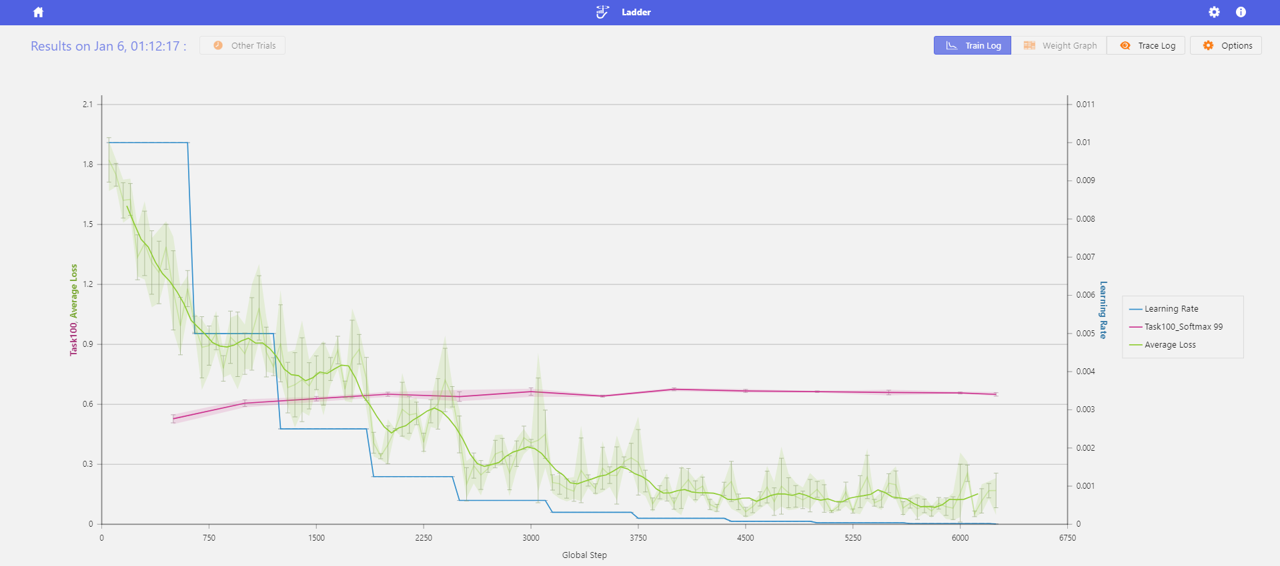Go to the home page icon
This screenshot has width=1280, height=566.
point(38,13)
